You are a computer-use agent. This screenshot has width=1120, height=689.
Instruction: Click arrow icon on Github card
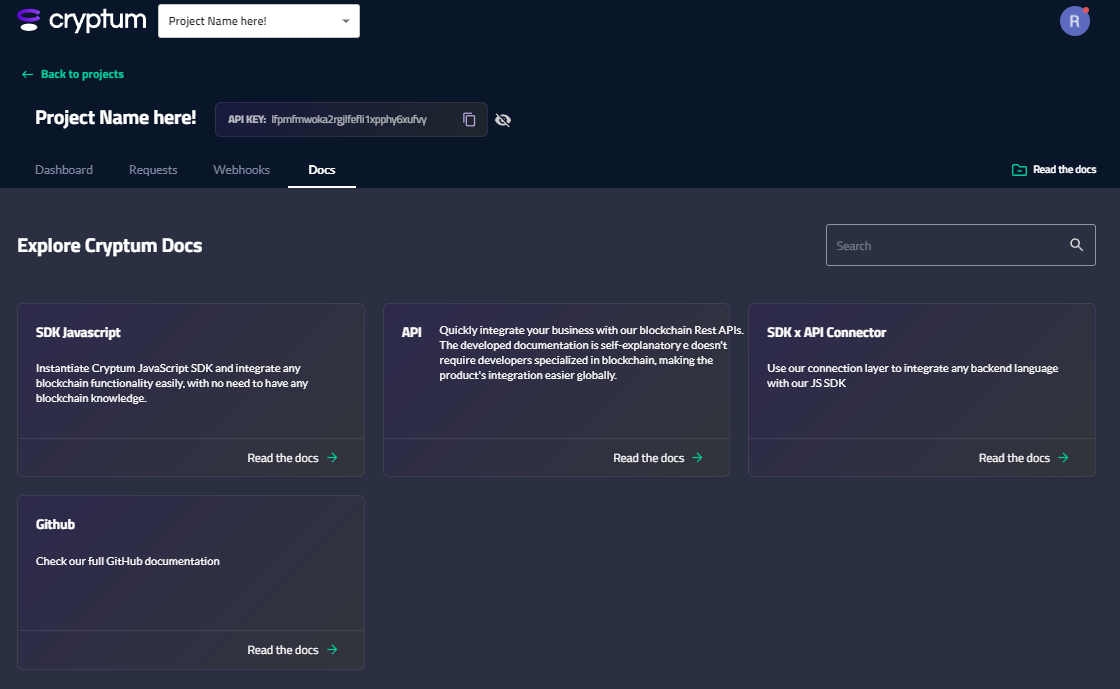pyautogui.click(x=332, y=650)
